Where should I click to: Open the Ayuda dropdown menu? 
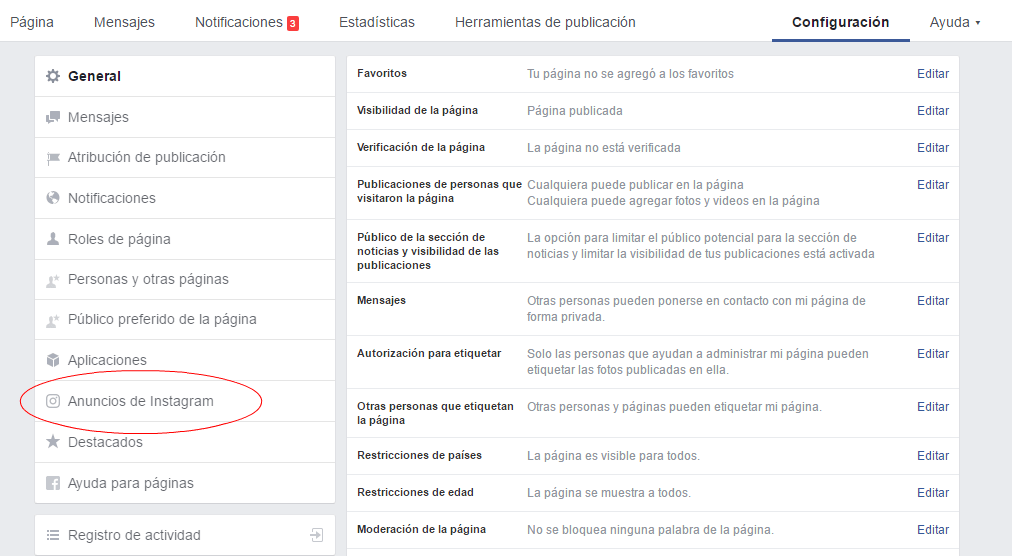954,22
